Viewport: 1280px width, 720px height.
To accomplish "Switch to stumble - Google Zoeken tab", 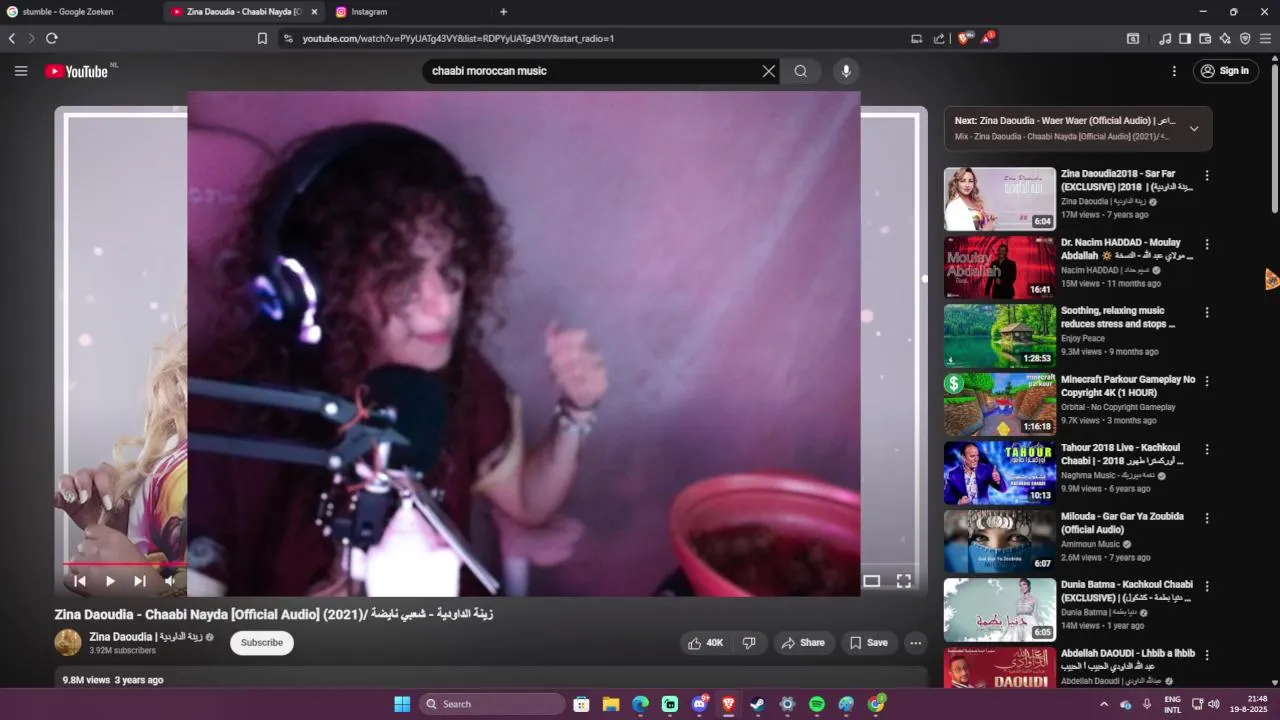I will (x=80, y=12).
